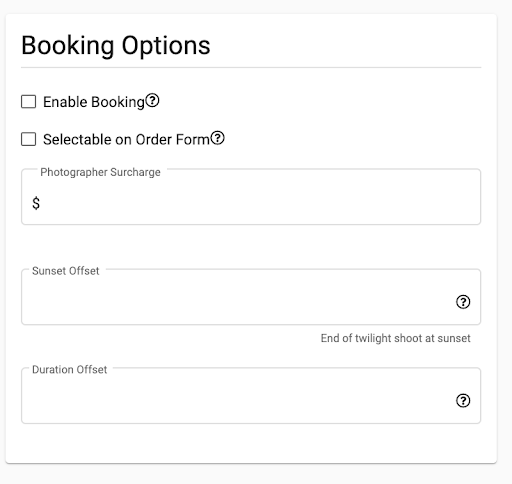Open the Duration Offset help icon

coord(463,401)
